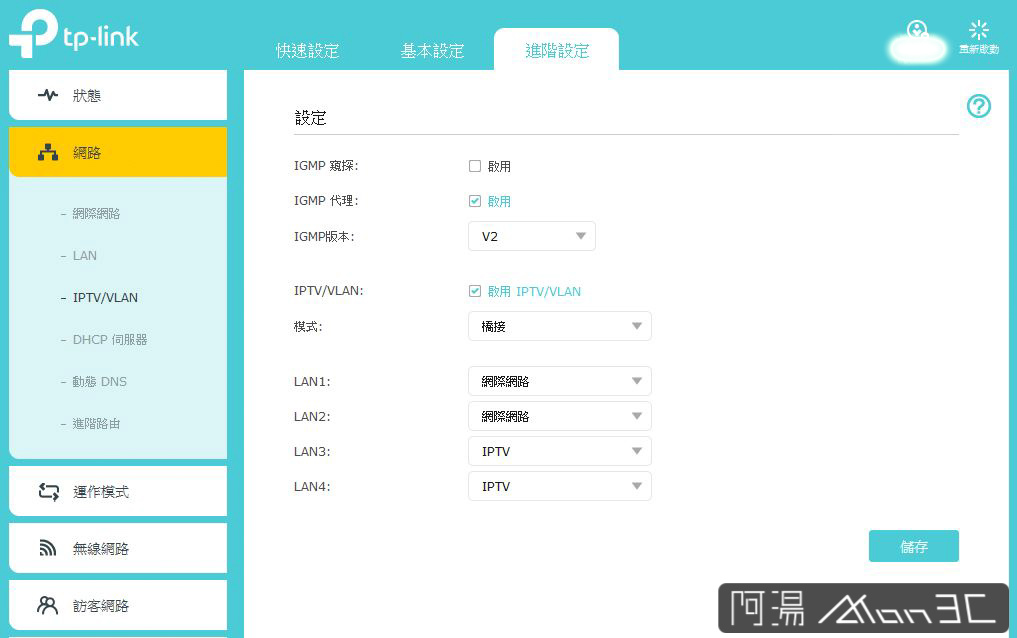Collapse the 網路 sidebar menu
1017x638 pixels.
tap(118, 152)
